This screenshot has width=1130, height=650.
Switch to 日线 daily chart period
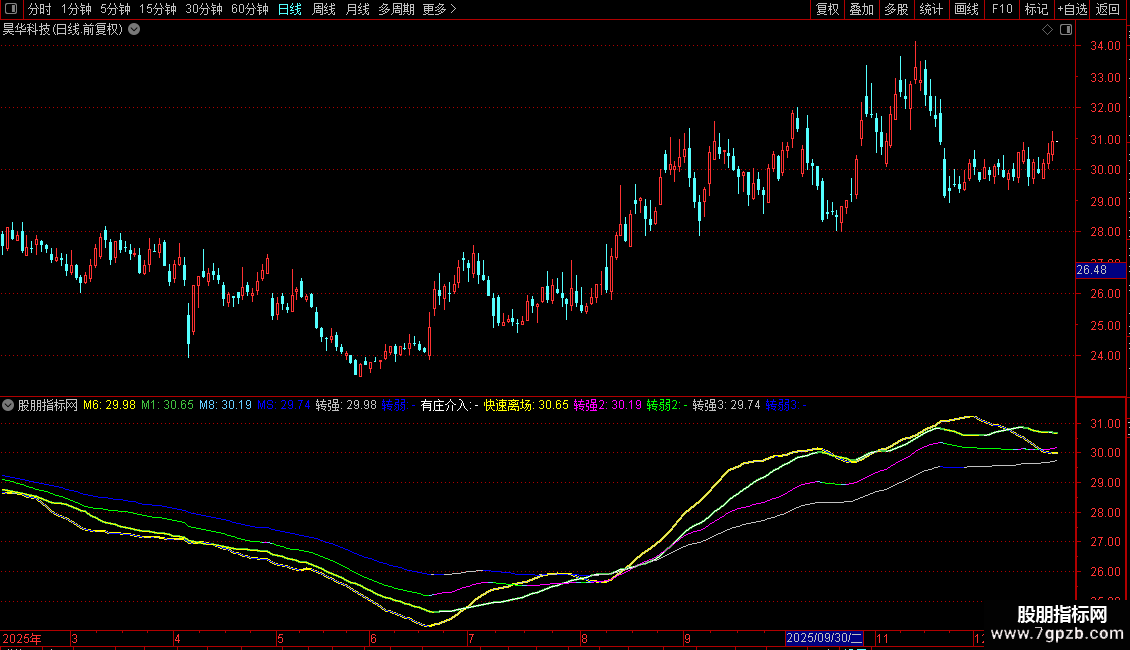tap(290, 10)
